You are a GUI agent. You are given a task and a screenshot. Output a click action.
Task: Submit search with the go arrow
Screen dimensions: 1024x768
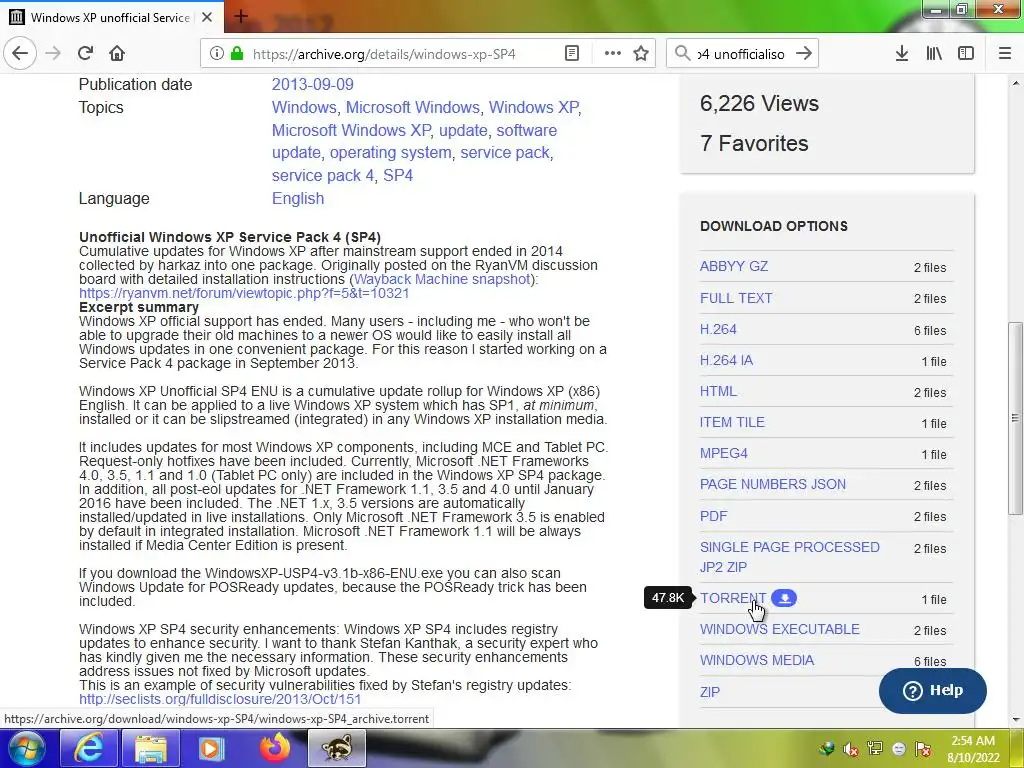click(x=804, y=53)
